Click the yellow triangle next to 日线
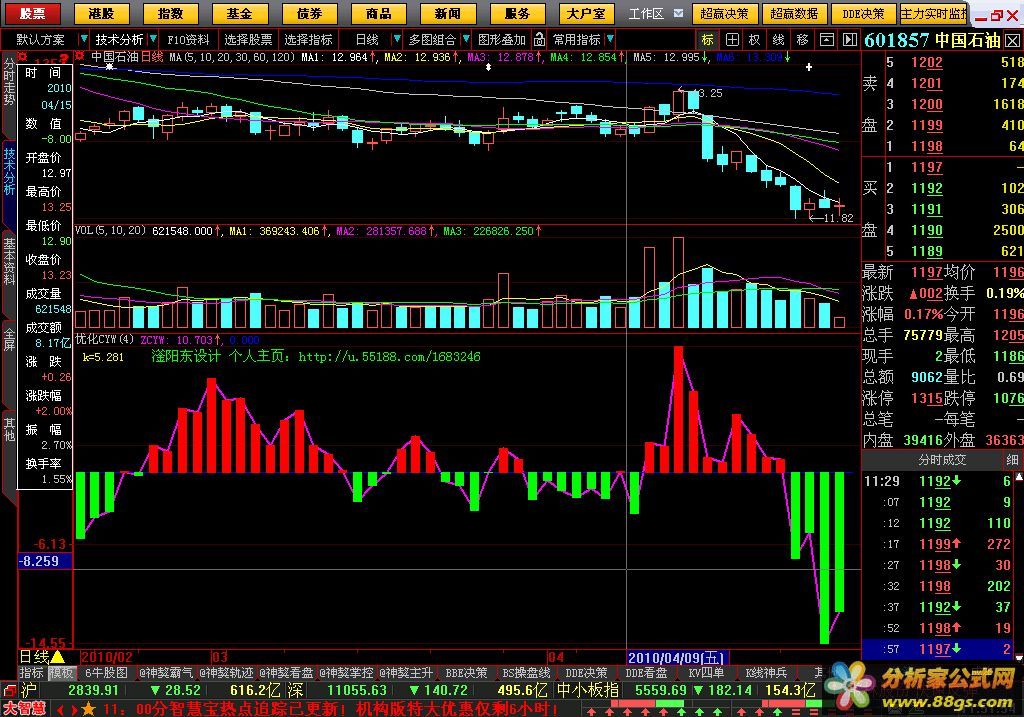The image size is (1024, 717). pos(57,657)
